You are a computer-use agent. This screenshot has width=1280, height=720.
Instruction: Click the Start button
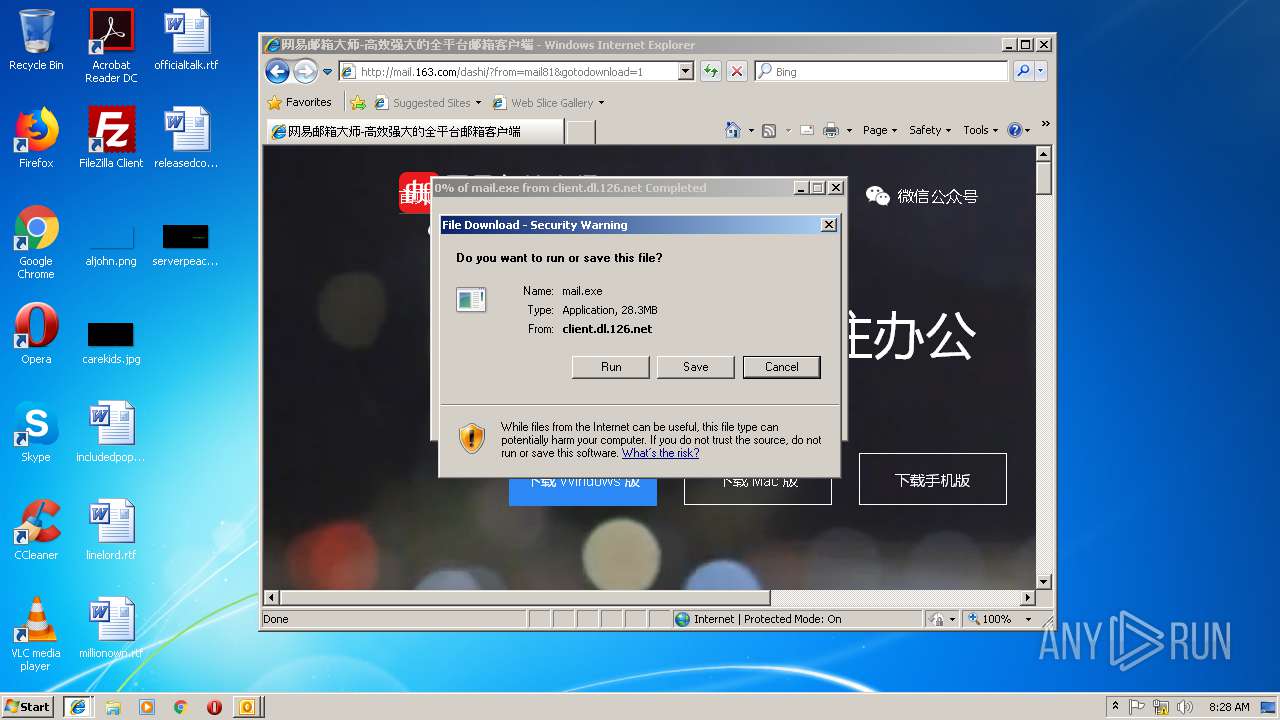tap(28, 706)
